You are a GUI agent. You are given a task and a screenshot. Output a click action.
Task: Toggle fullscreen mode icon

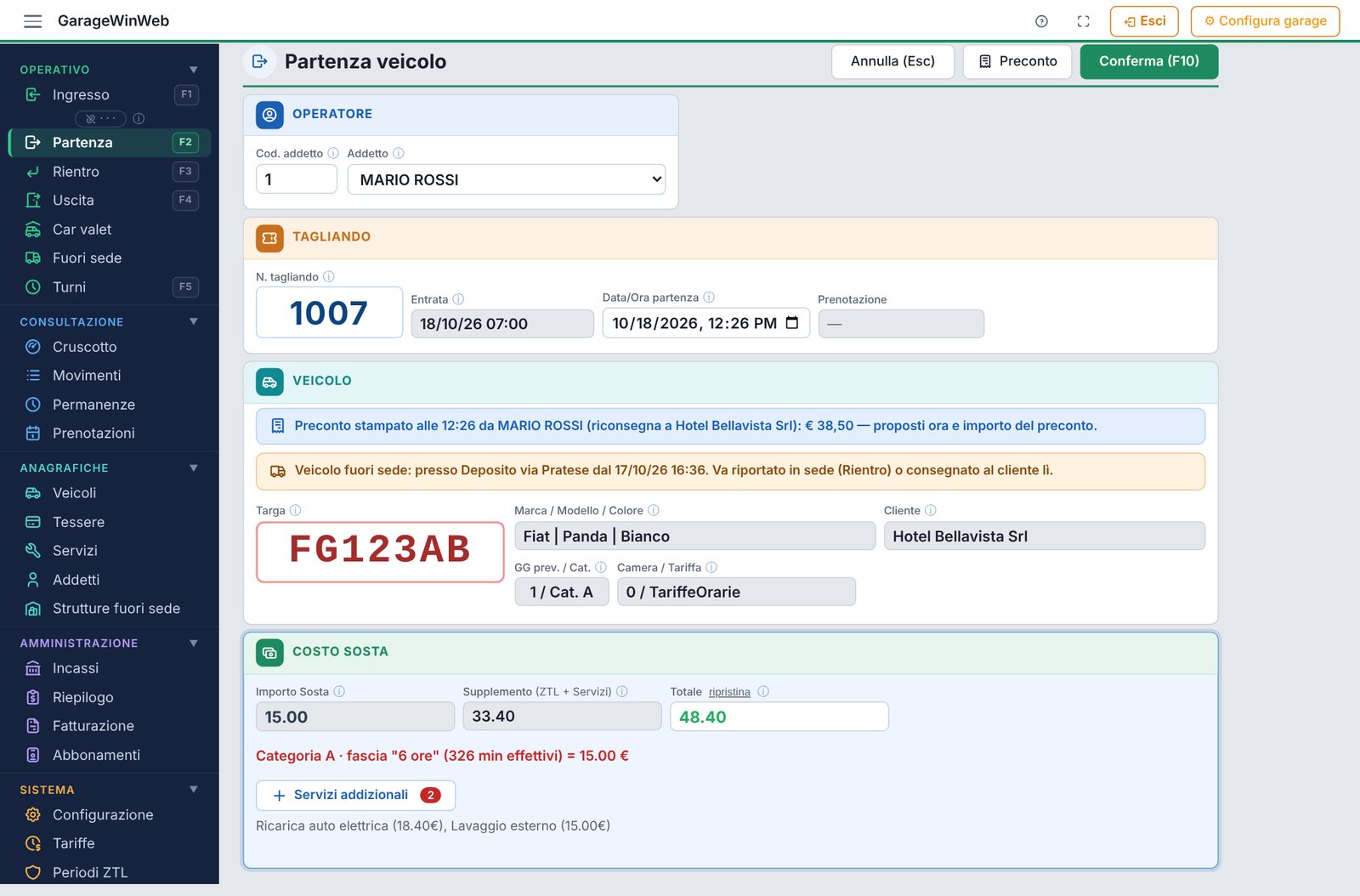point(1083,21)
